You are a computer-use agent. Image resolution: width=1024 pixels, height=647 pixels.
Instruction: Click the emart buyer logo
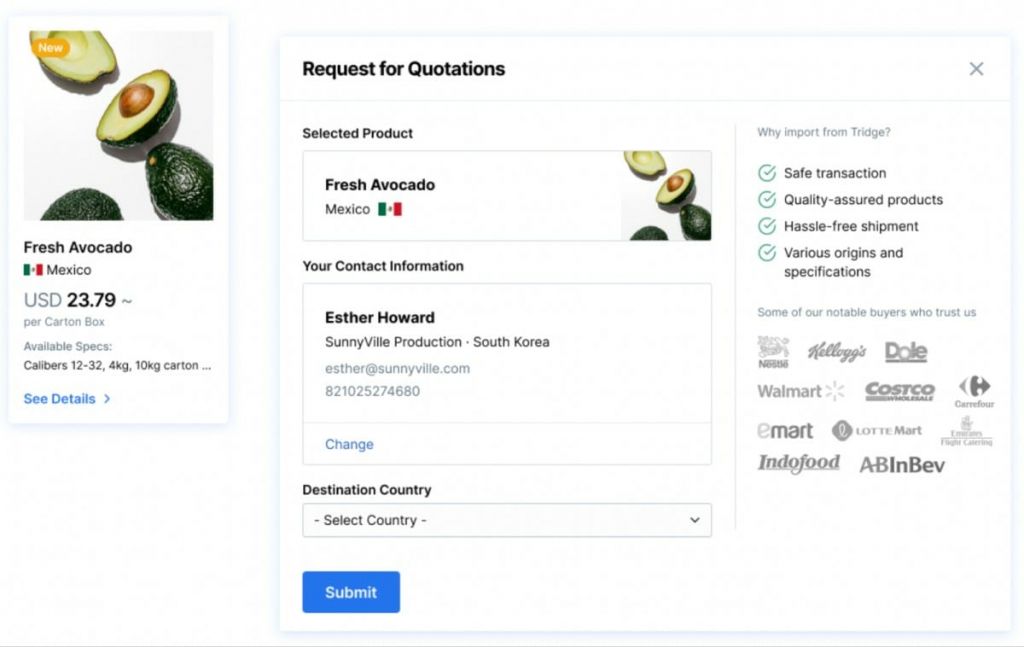point(785,431)
